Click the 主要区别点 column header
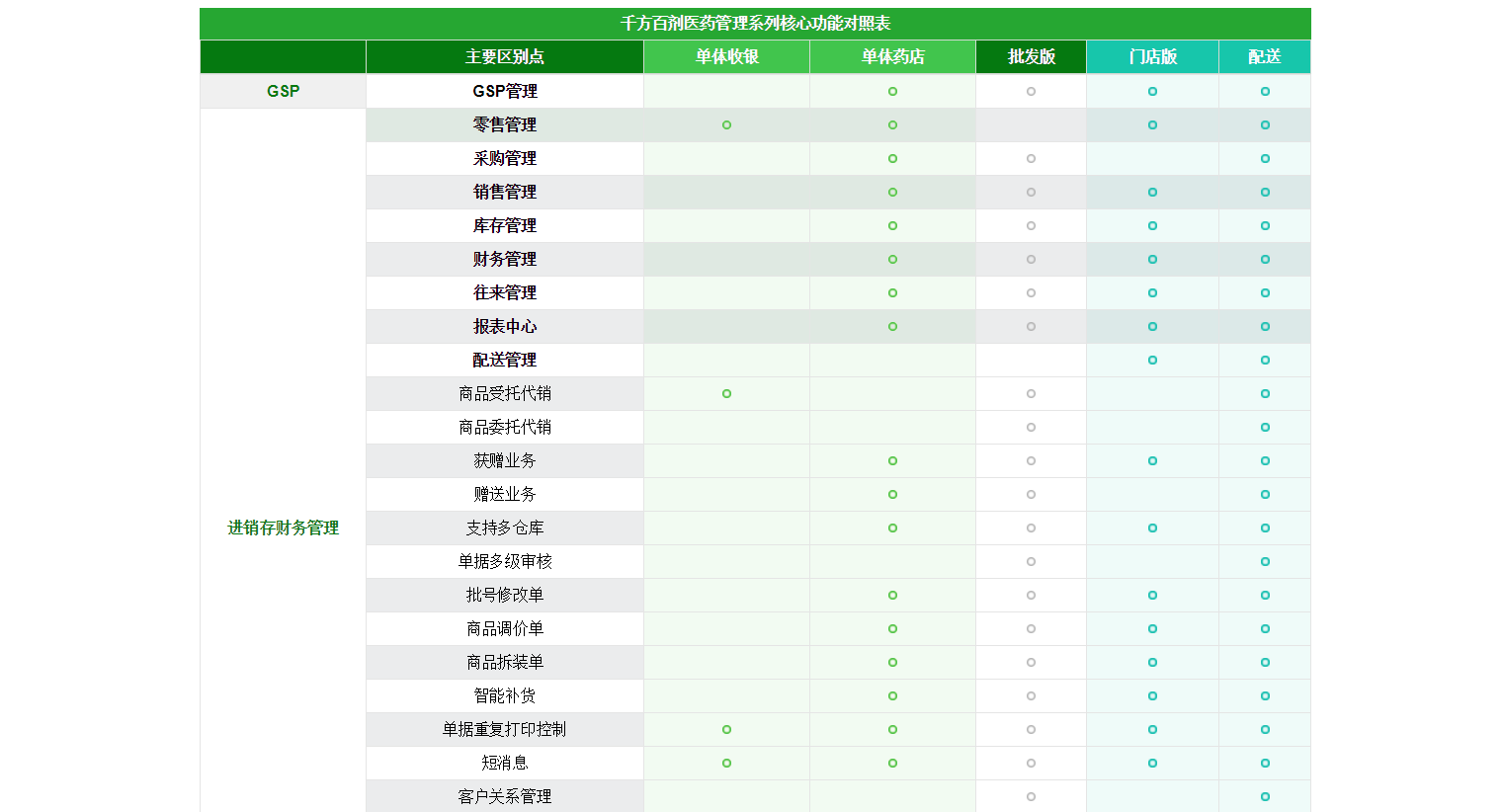The width and height of the screenshot is (1503, 812). (x=505, y=57)
